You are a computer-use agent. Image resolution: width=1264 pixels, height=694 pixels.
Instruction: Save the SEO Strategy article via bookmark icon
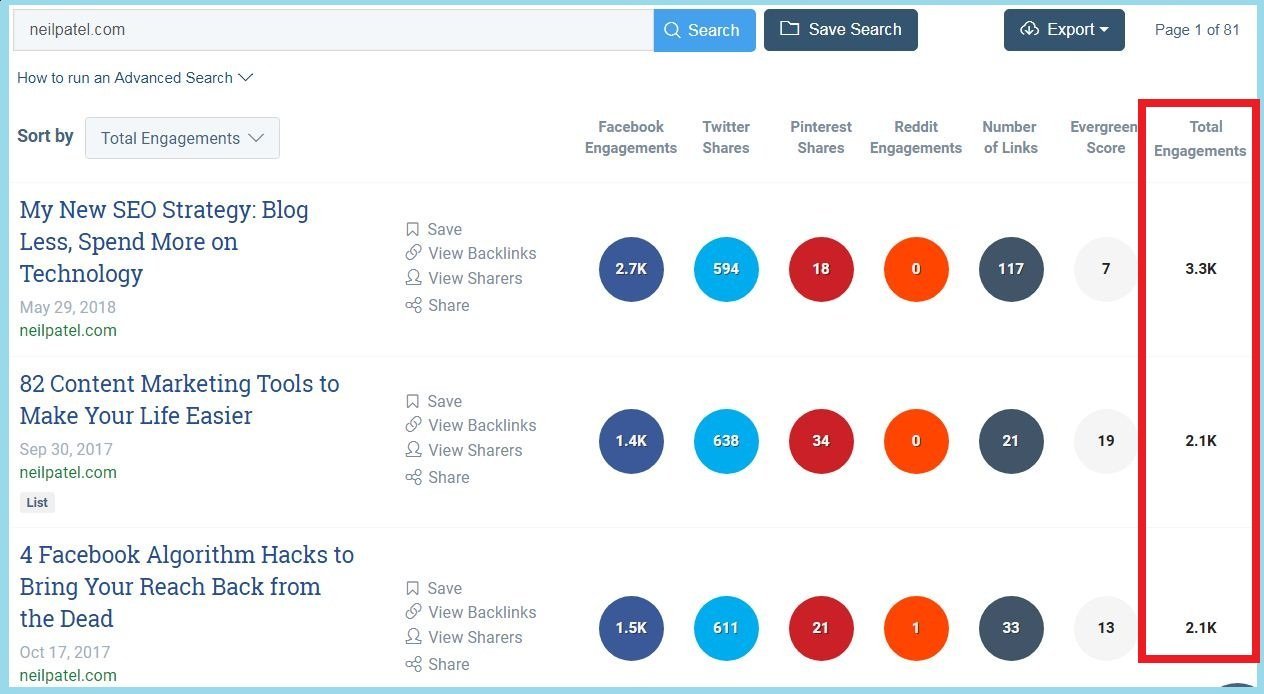413,229
